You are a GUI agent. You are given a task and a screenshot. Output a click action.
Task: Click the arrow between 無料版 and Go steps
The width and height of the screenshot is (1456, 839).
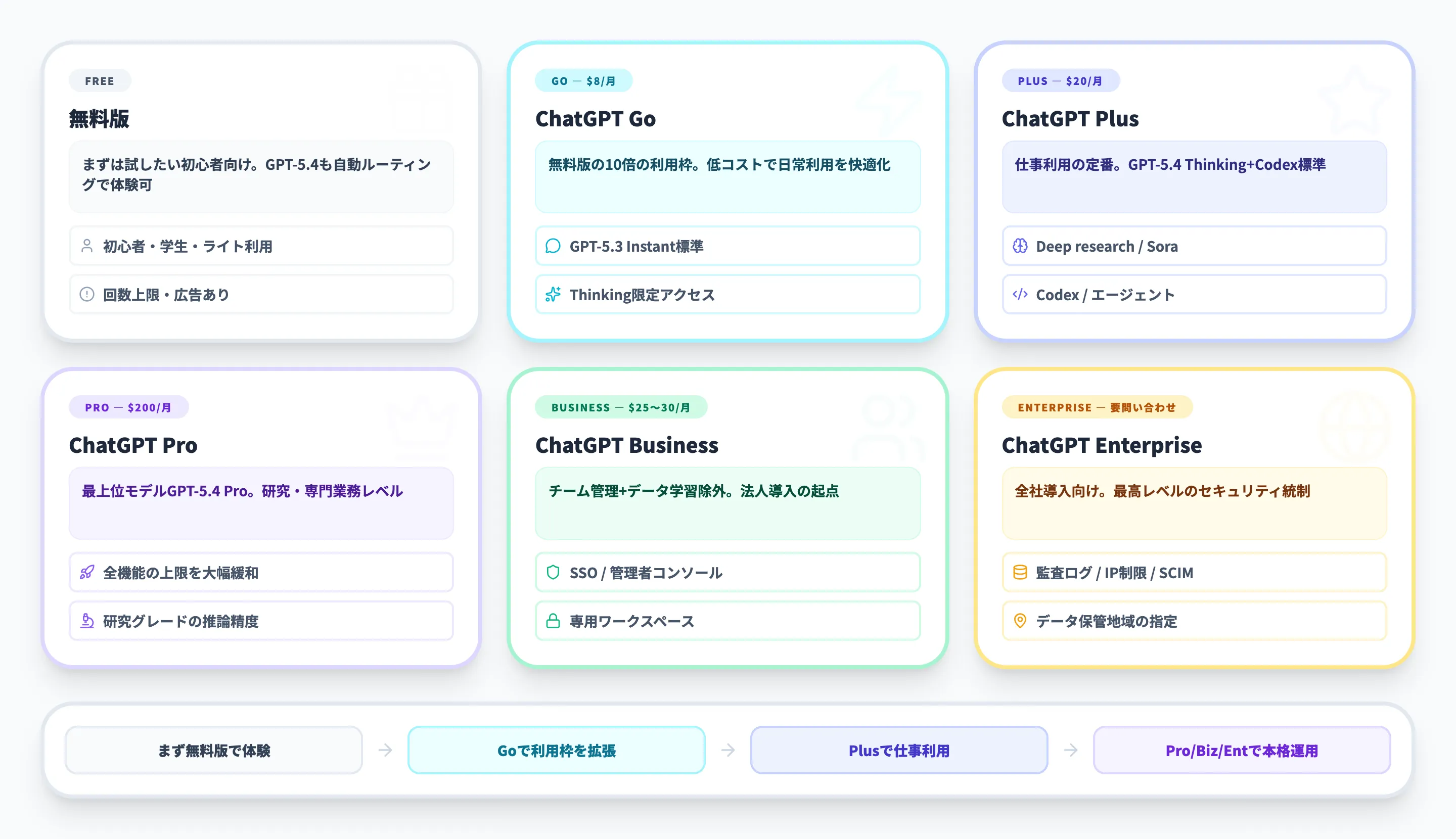click(x=384, y=750)
